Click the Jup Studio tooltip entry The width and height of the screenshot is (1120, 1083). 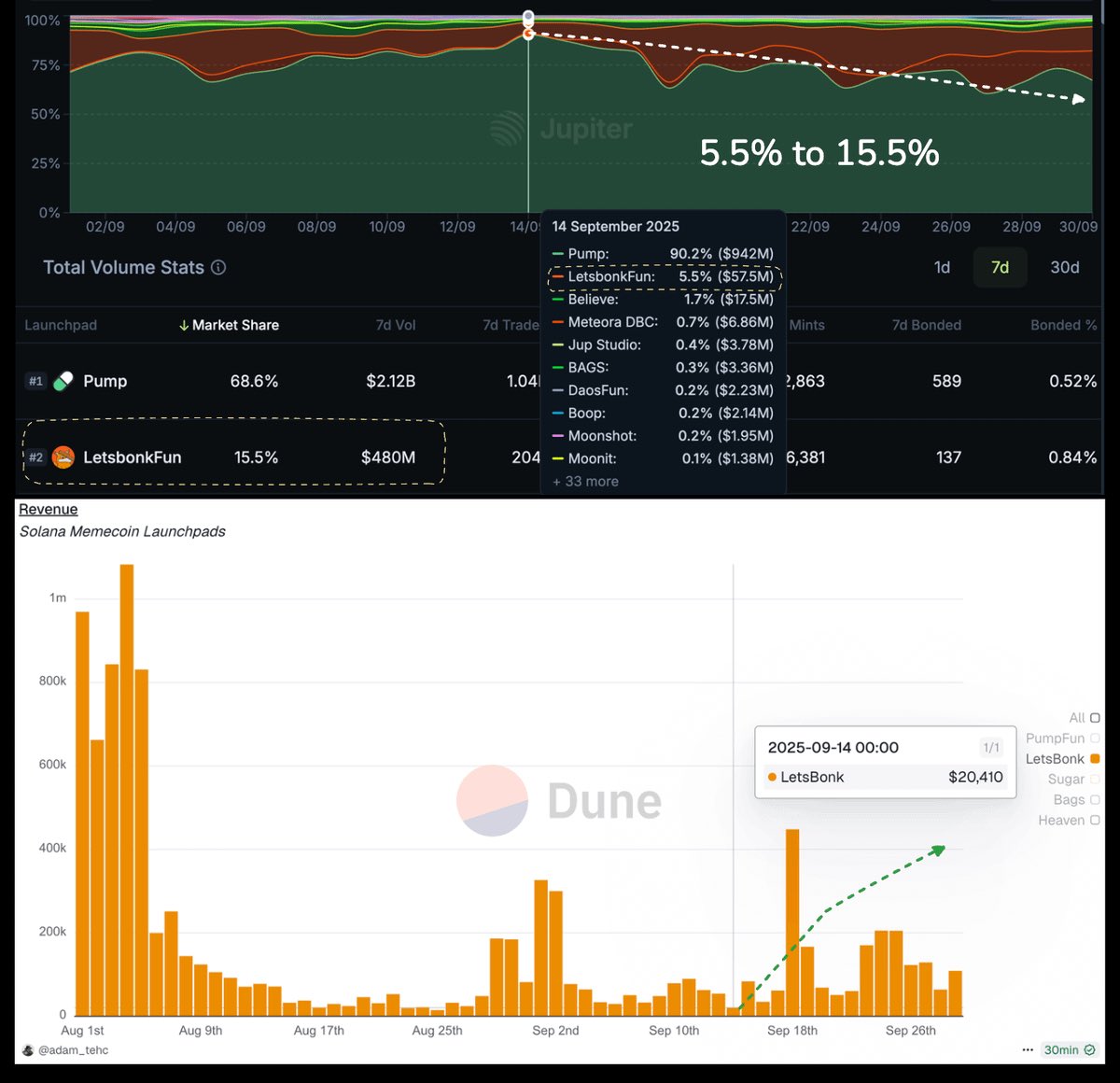click(663, 345)
